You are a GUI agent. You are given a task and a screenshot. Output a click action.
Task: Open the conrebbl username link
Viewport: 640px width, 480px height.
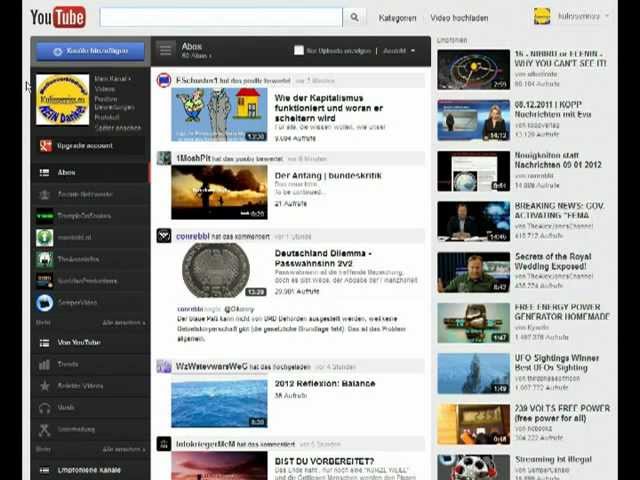193,236
